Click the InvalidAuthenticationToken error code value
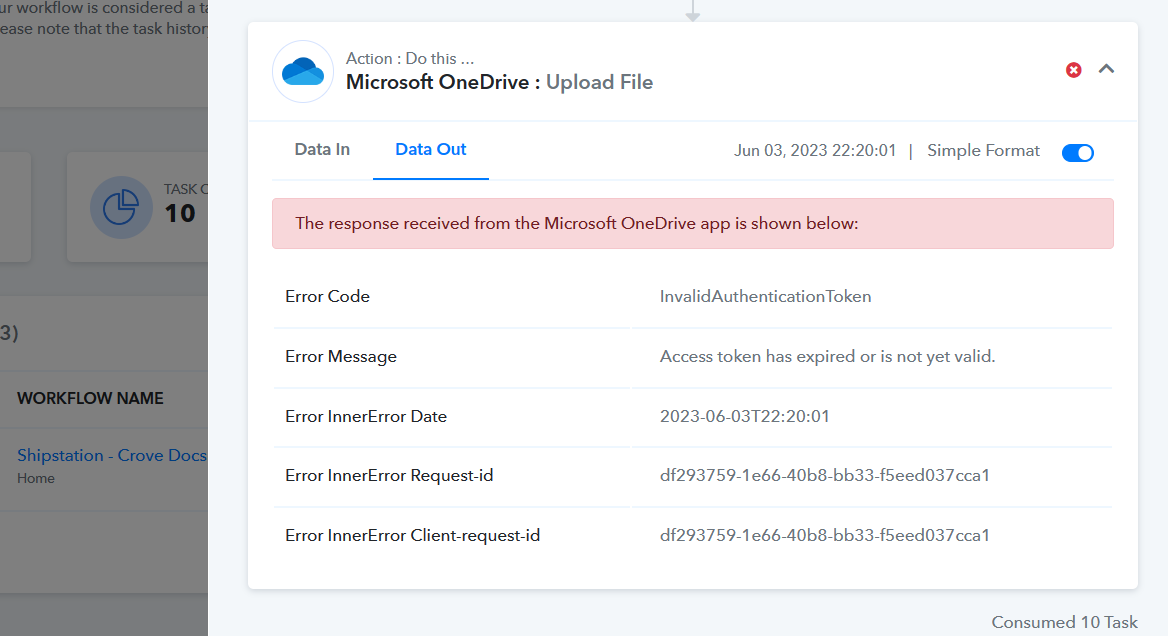 coord(765,296)
